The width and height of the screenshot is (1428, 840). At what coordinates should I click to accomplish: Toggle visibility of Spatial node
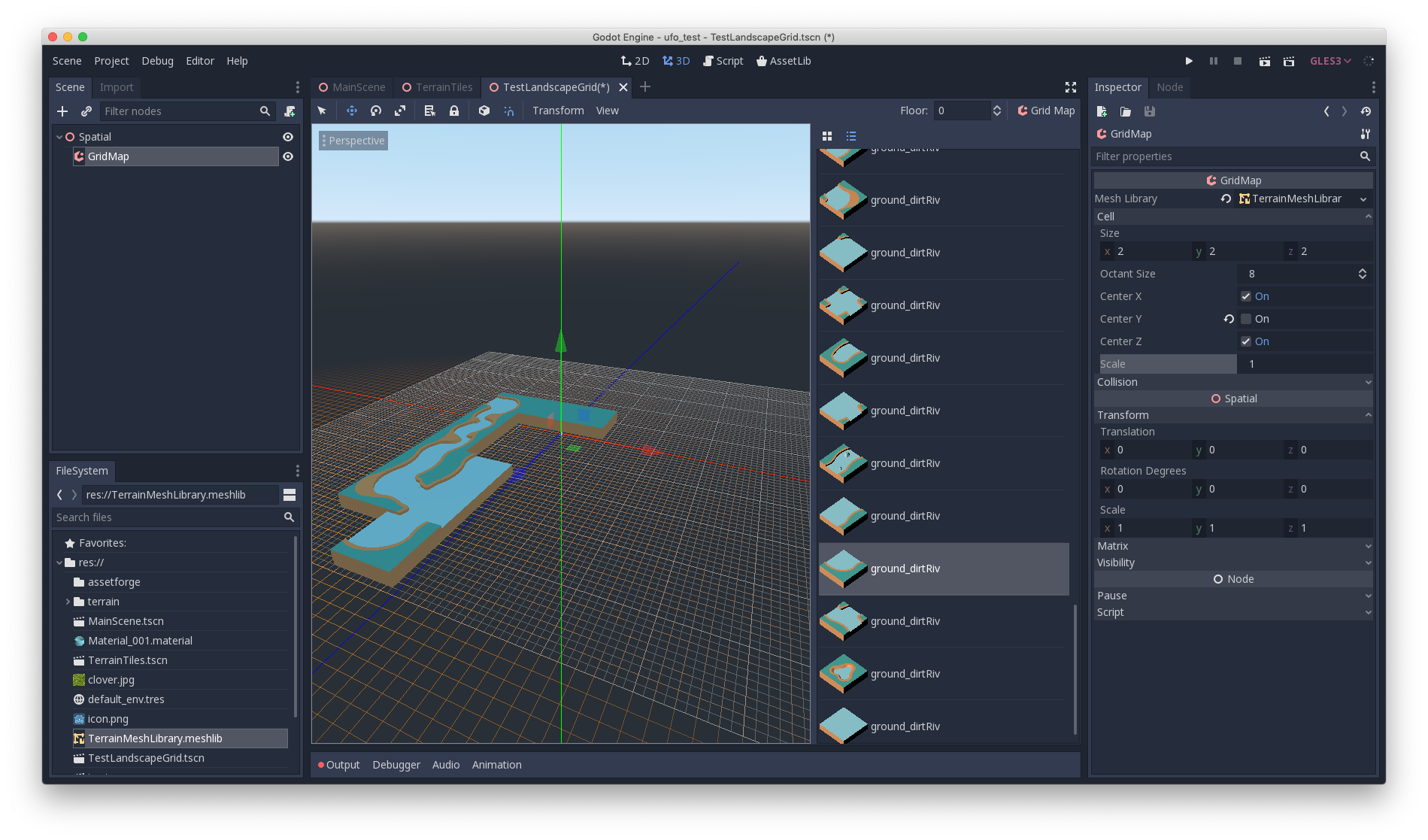(x=288, y=137)
